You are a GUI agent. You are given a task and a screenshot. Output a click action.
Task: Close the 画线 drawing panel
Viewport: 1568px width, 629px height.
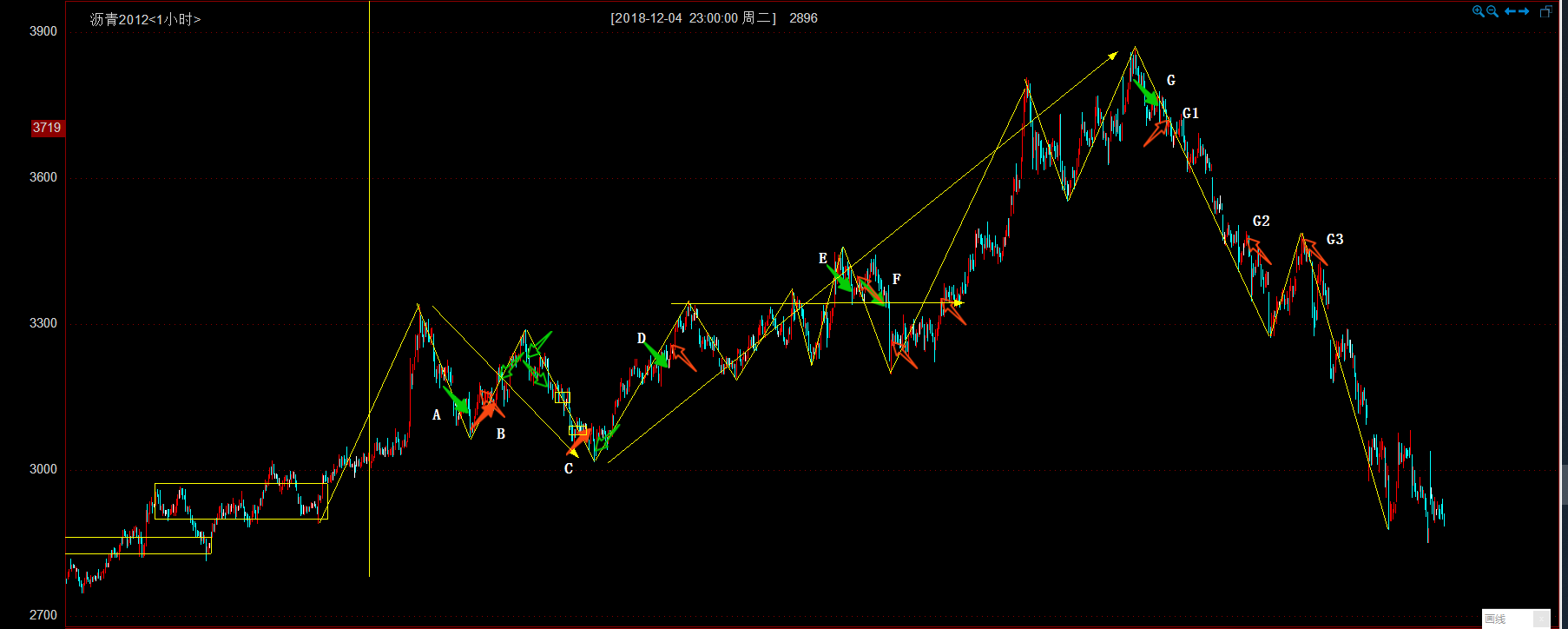click(1541, 619)
